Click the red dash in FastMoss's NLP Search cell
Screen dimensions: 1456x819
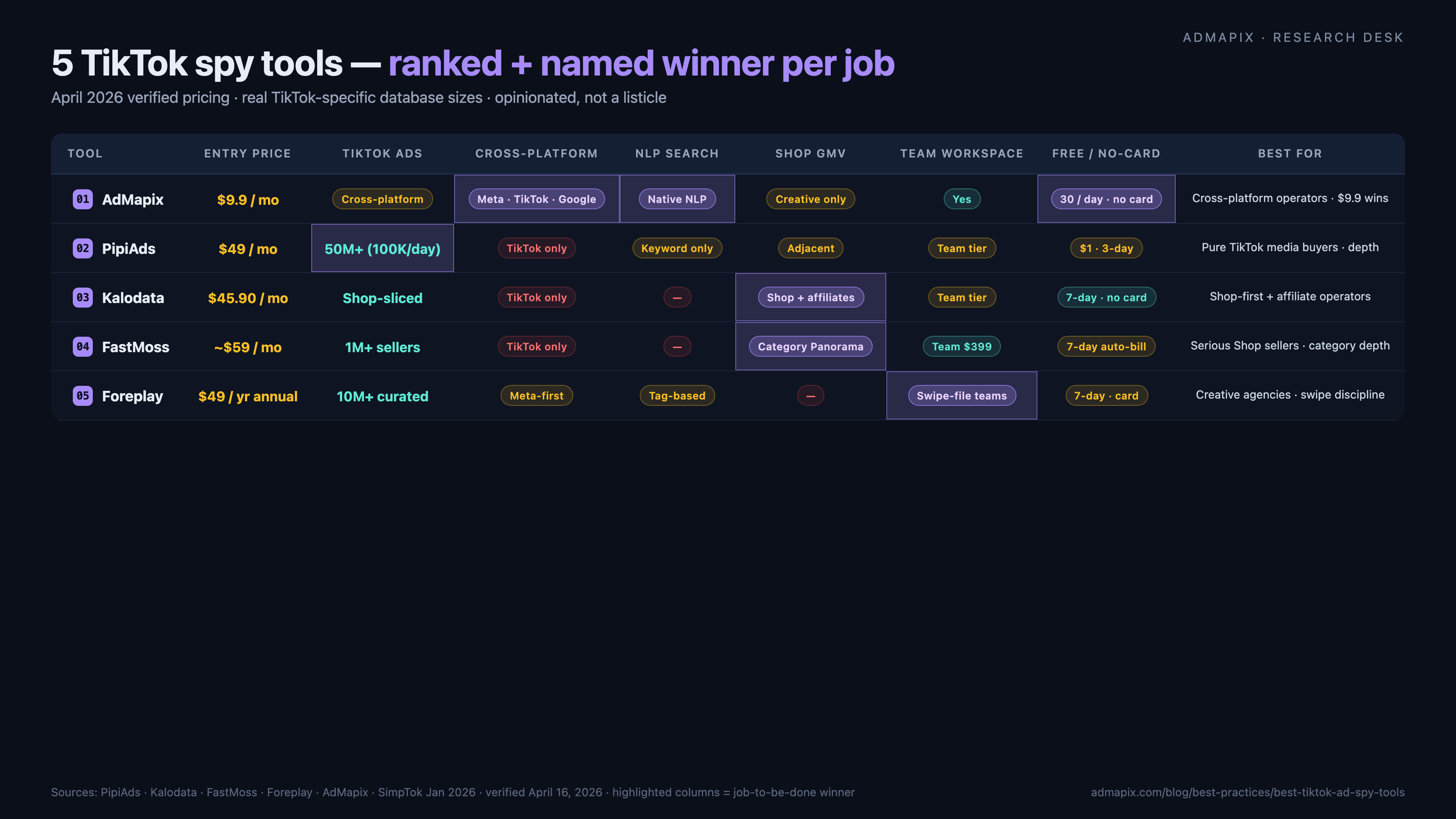click(677, 346)
